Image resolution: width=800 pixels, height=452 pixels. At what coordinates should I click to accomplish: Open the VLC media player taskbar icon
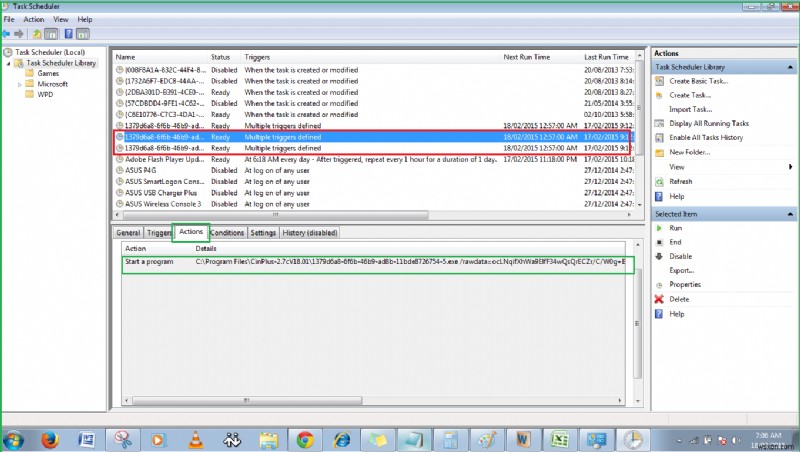196,439
